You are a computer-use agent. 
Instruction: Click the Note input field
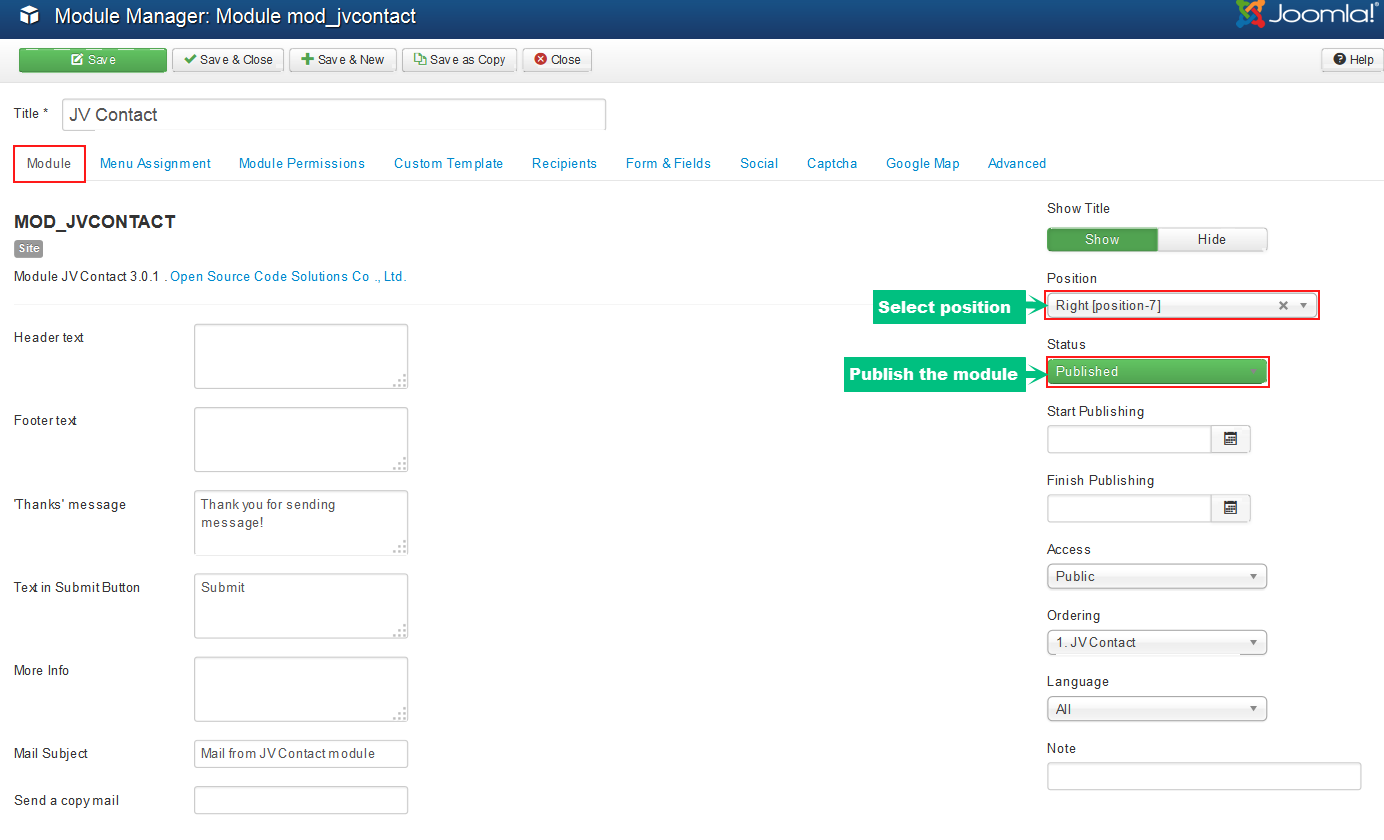coord(1204,776)
